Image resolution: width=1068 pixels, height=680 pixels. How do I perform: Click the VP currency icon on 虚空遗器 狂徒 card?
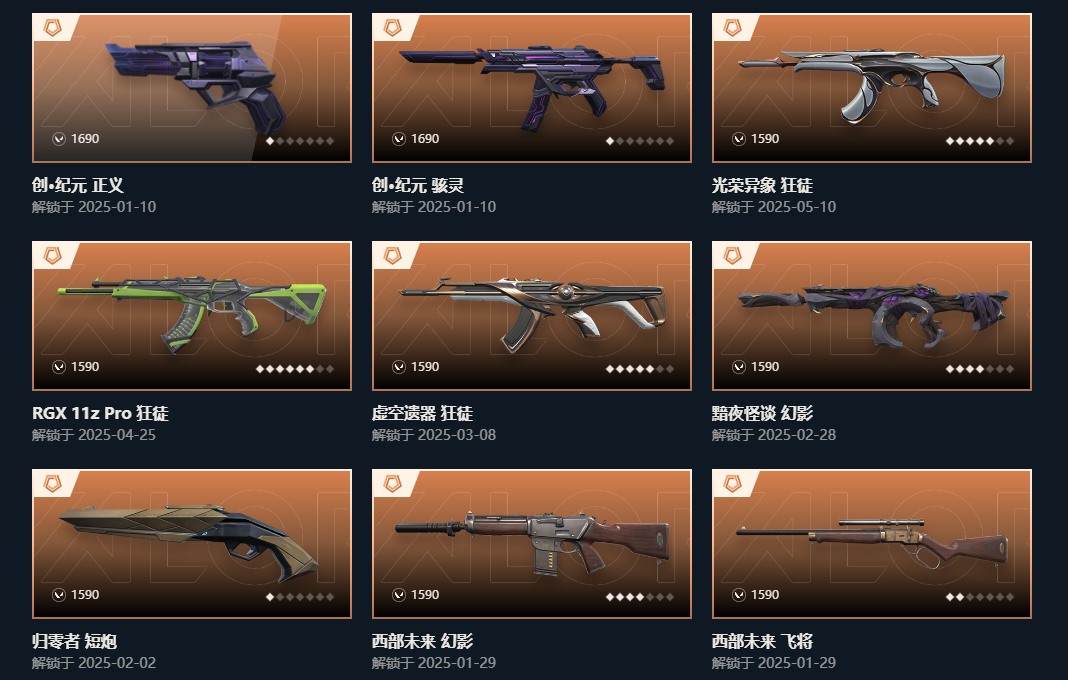pyautogui.click(x=399, y=367)
